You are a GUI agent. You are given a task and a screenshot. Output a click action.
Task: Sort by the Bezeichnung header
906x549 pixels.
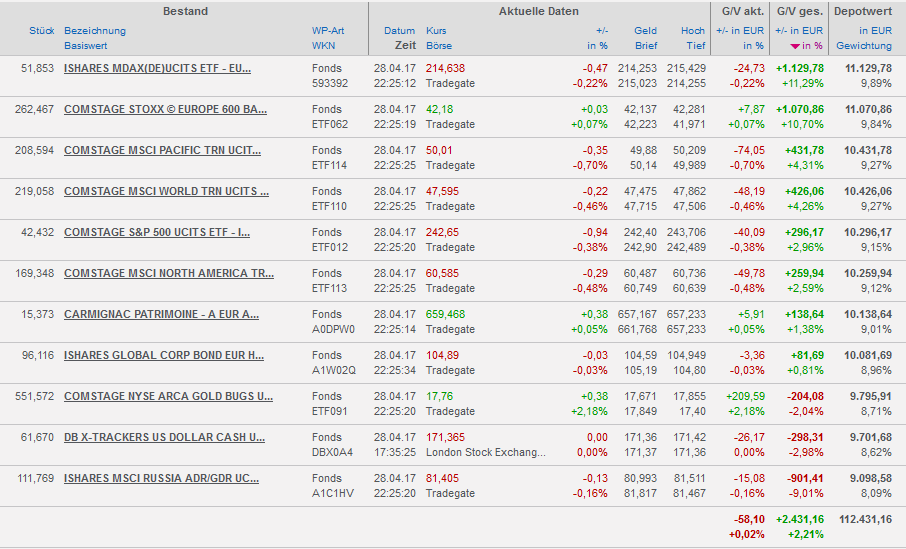click(x=95, y=31)
